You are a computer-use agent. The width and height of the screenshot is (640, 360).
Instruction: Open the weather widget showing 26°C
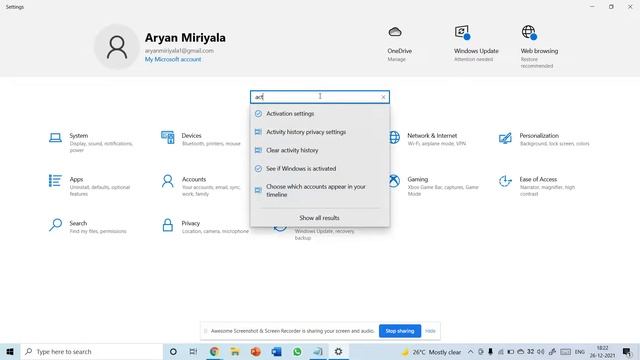(432, 352)
